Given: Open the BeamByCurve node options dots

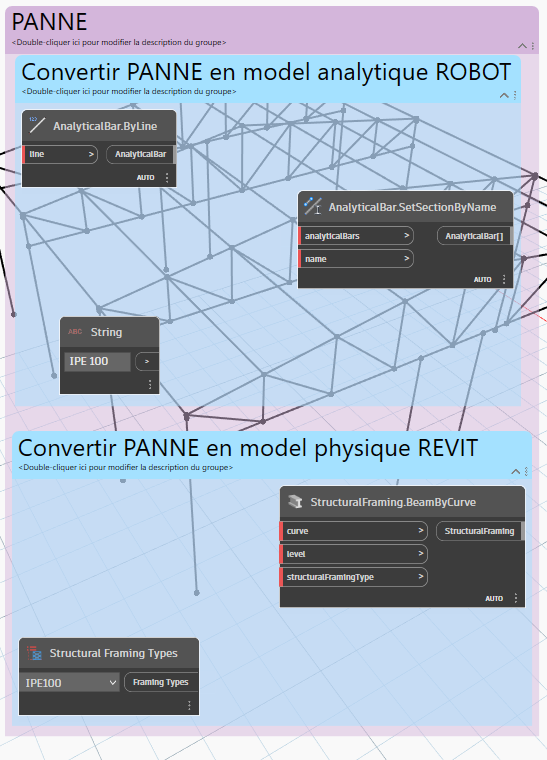Looking at the screenshot, I should click(x=516, y=598).
